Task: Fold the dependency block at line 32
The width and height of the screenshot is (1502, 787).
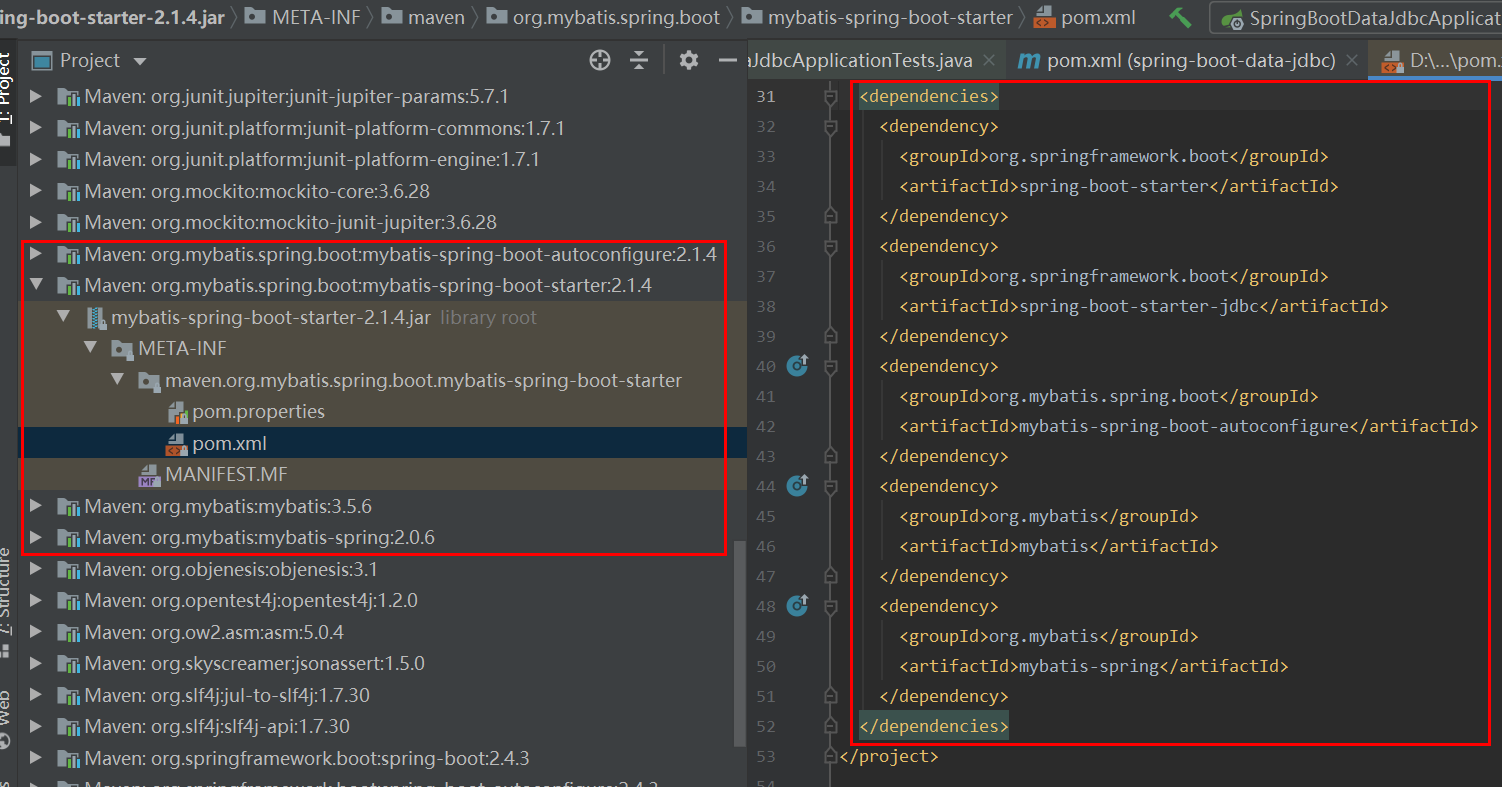Action: coord(829,126)
